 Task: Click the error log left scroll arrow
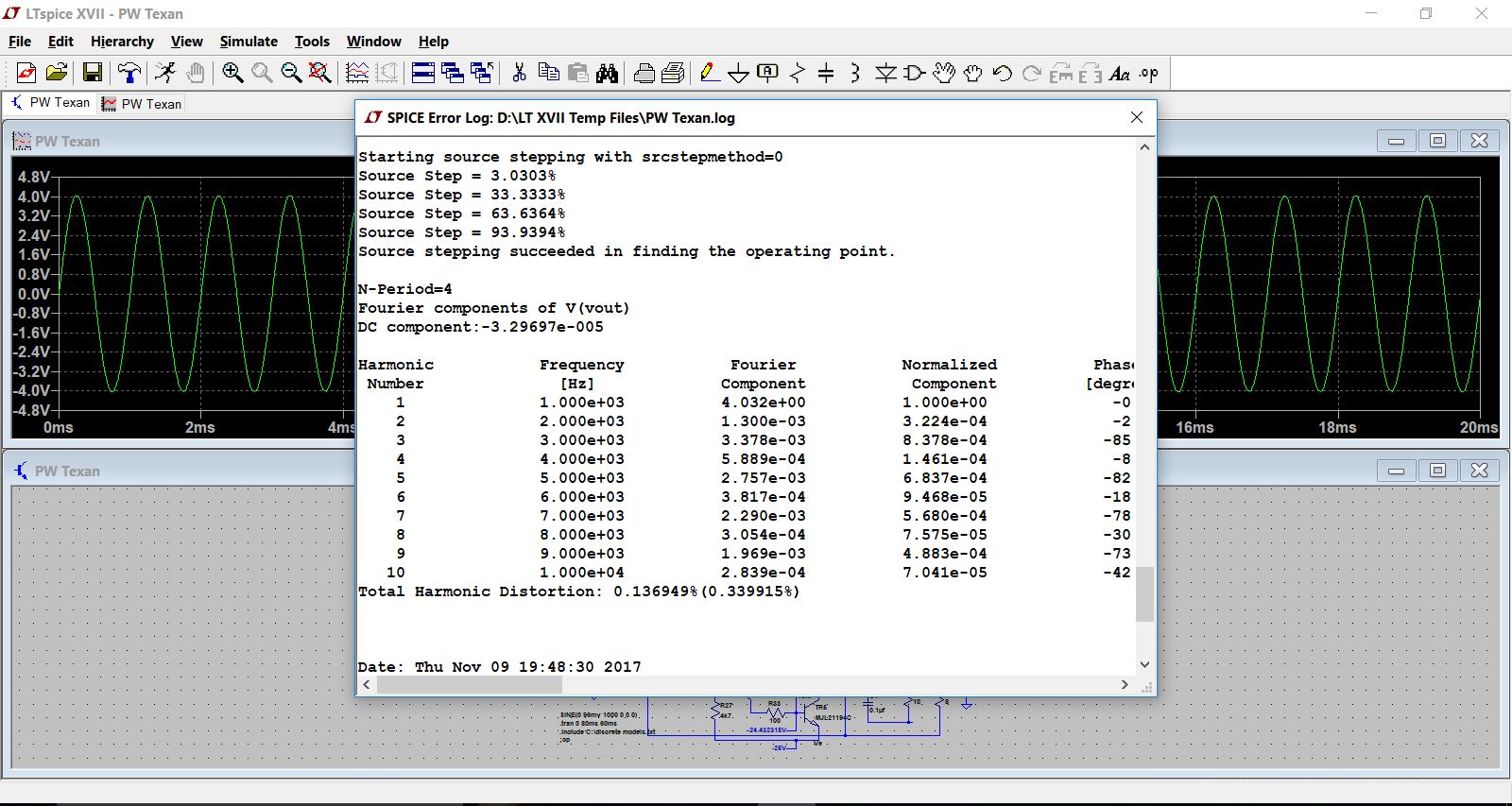(x=367, y=684)
